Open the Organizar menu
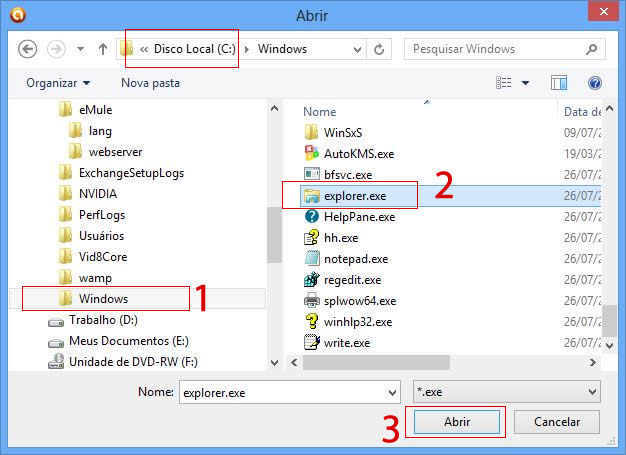 coord(58,83)
